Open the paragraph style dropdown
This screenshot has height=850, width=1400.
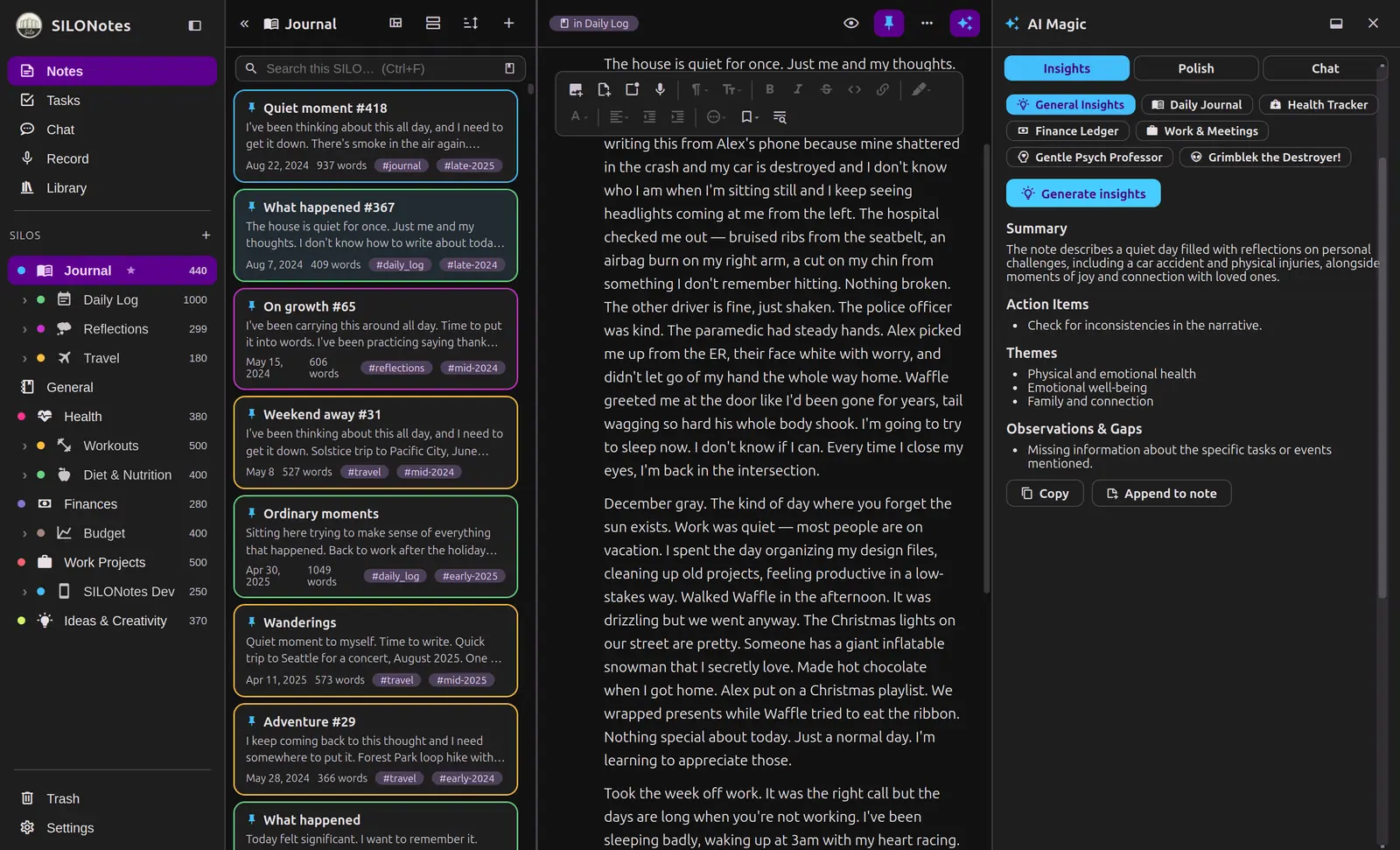[x=699, y=89]
